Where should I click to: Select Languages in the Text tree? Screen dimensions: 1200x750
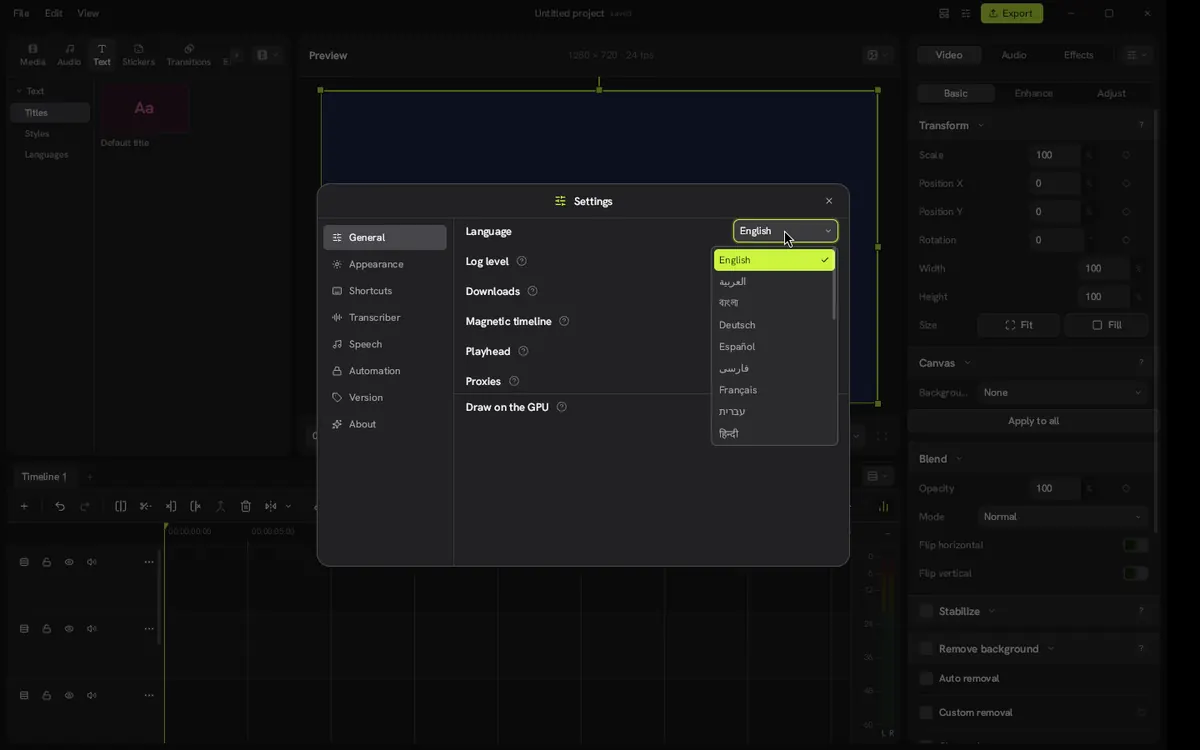click(x=46, y=155)
